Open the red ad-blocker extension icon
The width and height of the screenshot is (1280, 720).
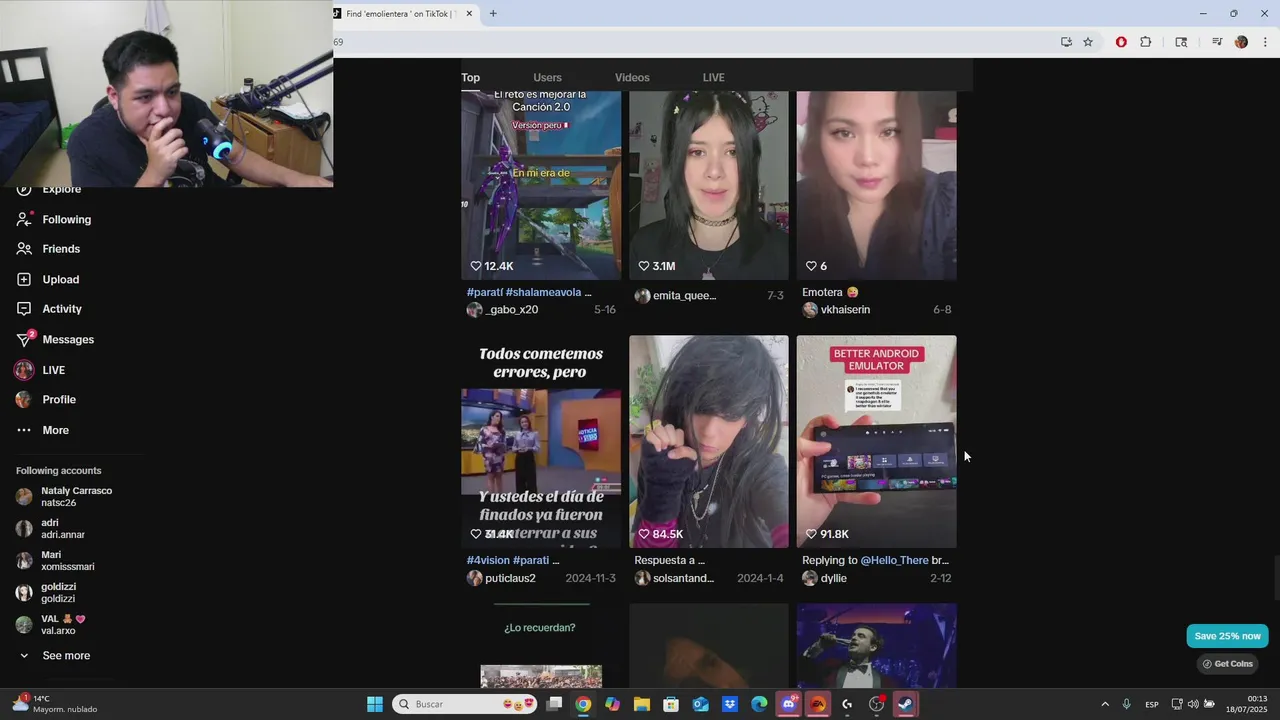point(1121,42)
